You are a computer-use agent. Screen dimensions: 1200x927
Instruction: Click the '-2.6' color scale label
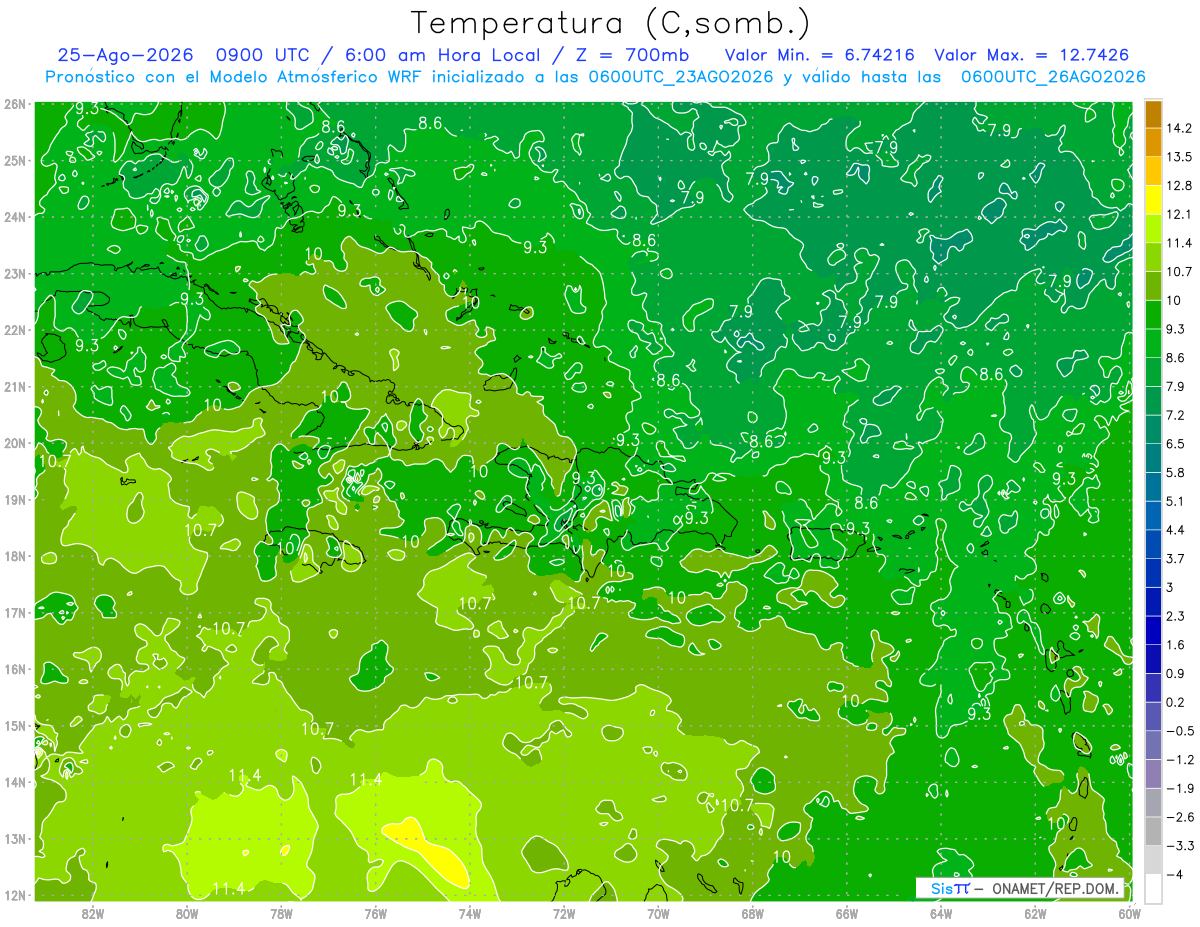1179,817
